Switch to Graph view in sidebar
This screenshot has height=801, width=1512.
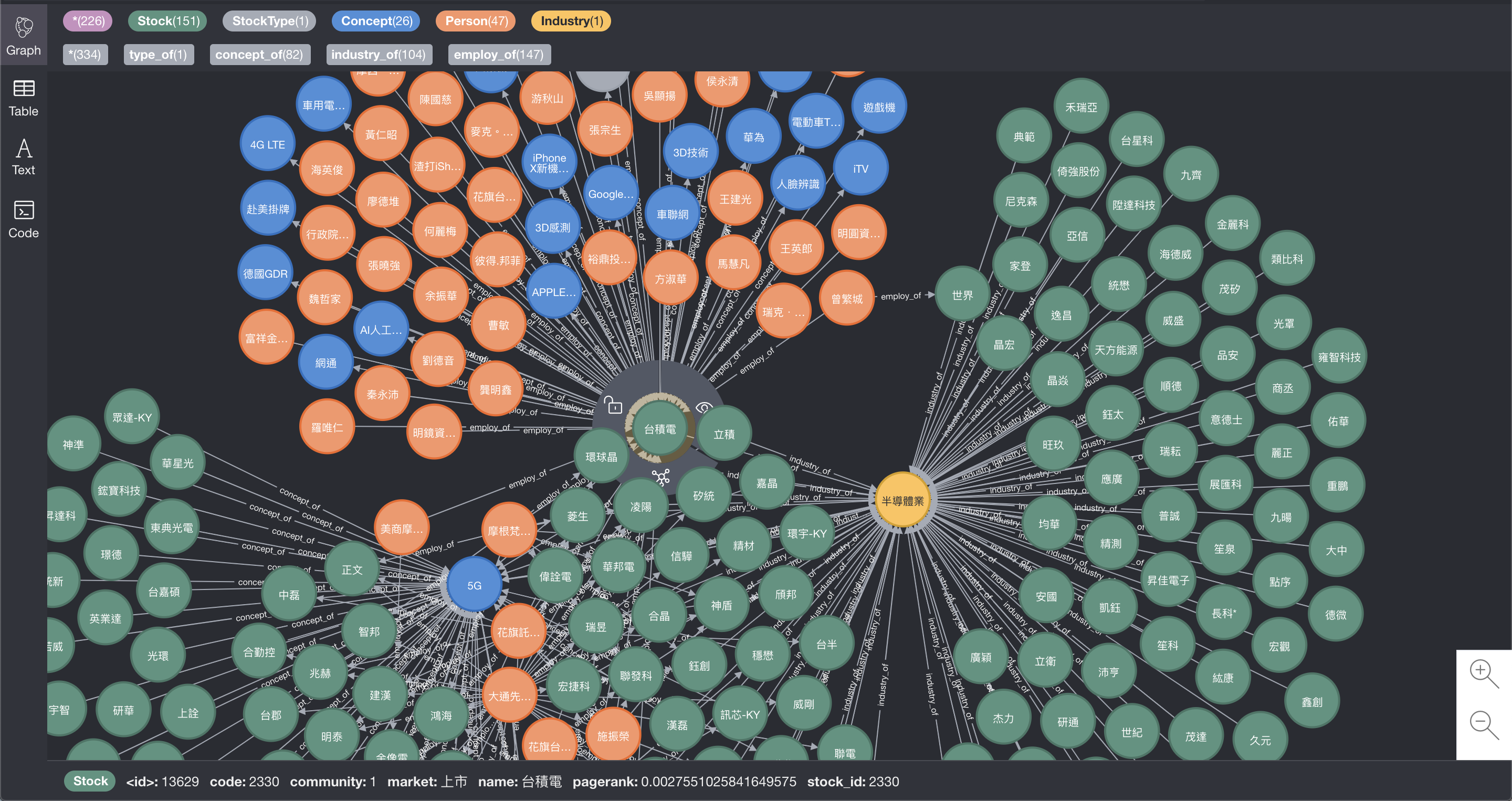tap(24, 35)
